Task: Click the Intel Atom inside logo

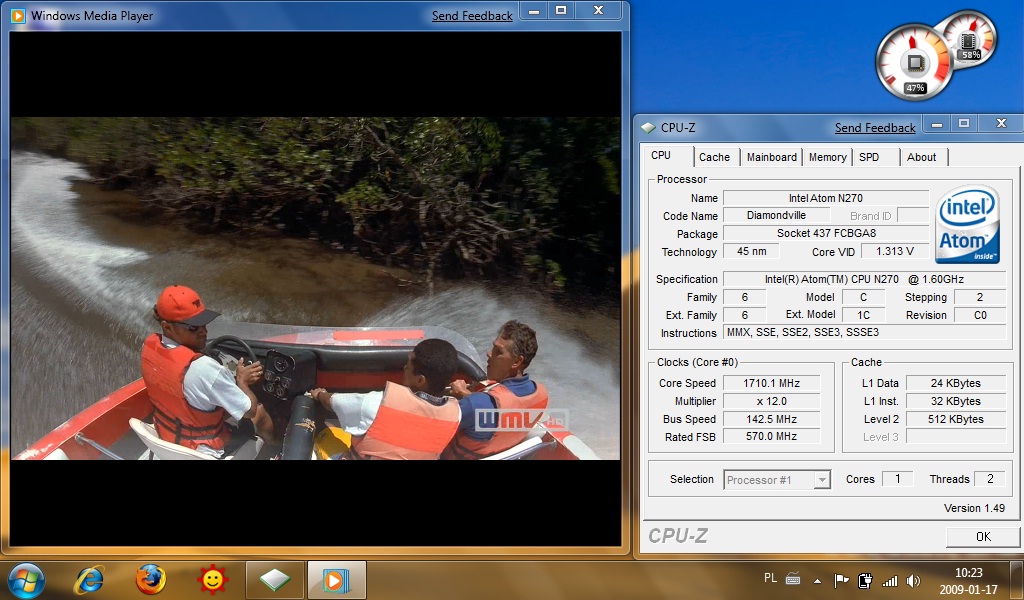Action: (x=967, y=224)
